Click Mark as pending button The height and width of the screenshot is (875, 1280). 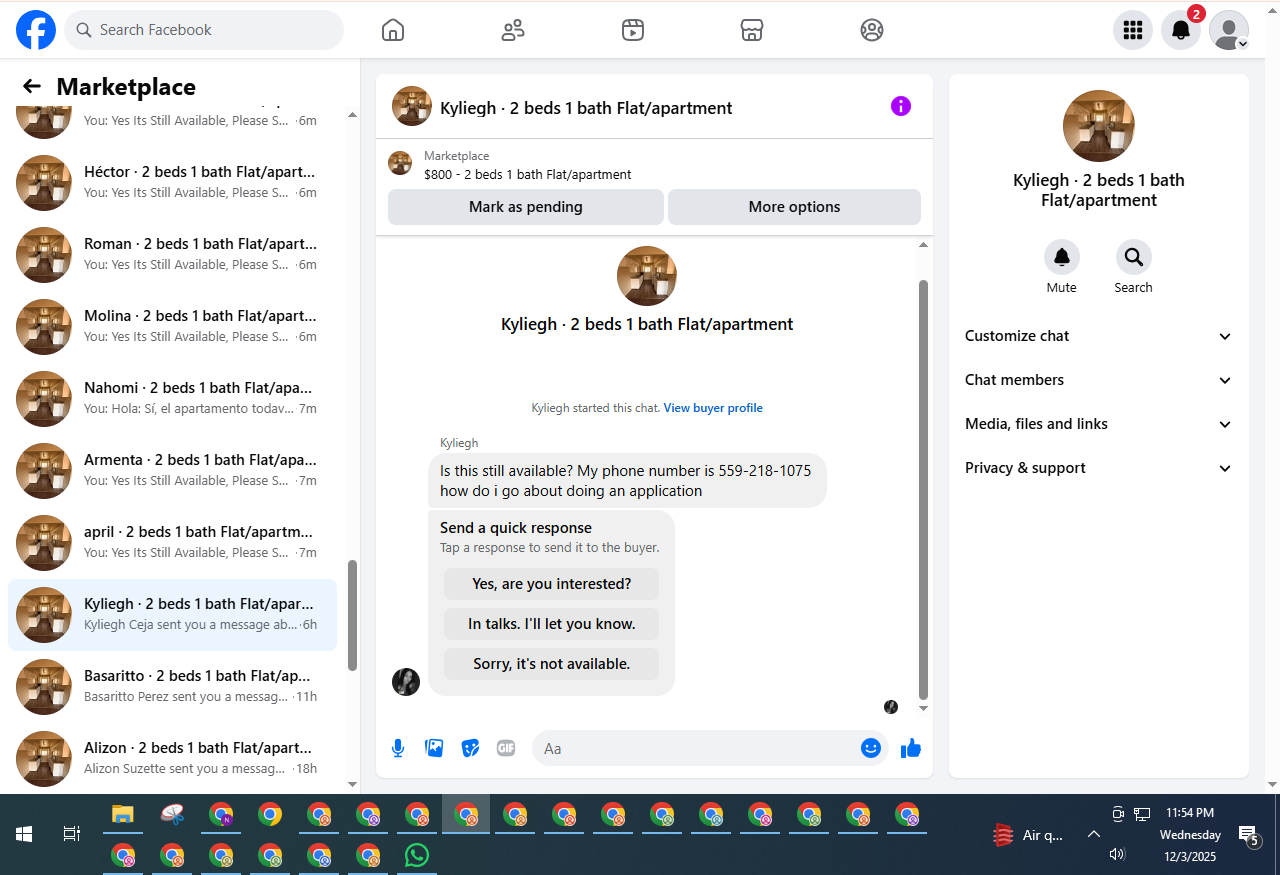[x=526, y=207]
